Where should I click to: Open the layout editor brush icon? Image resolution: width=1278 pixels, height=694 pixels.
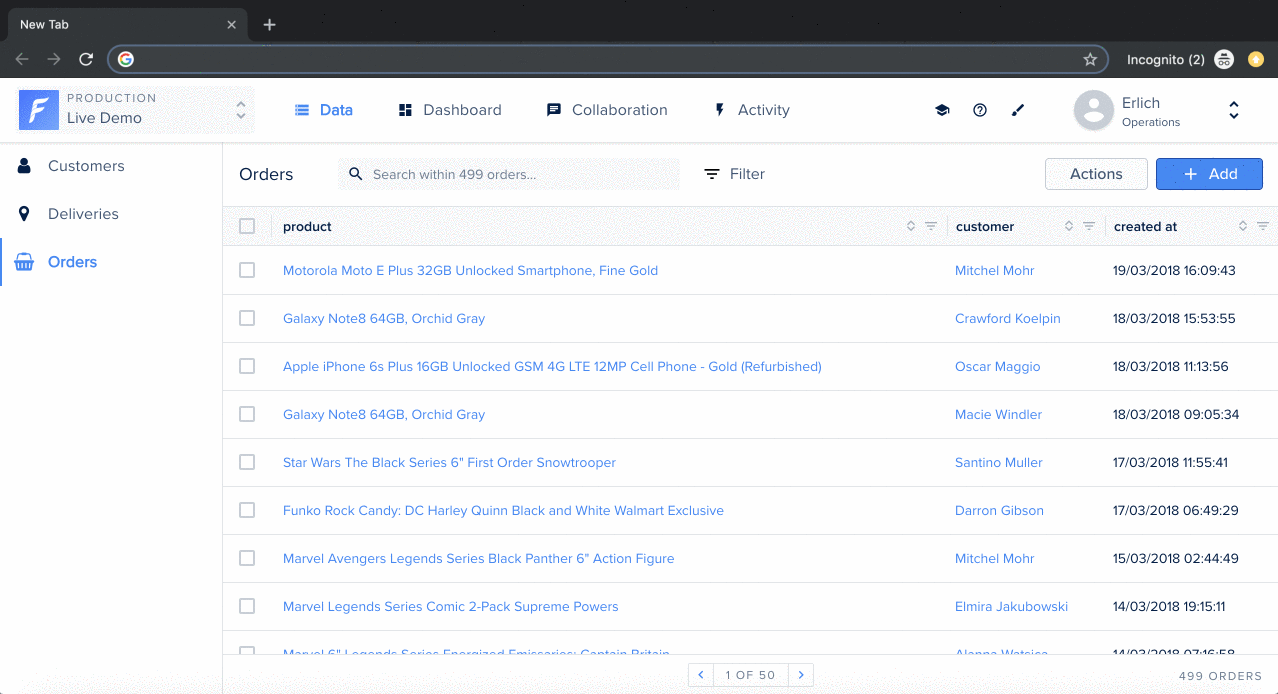pos(1018,110)
